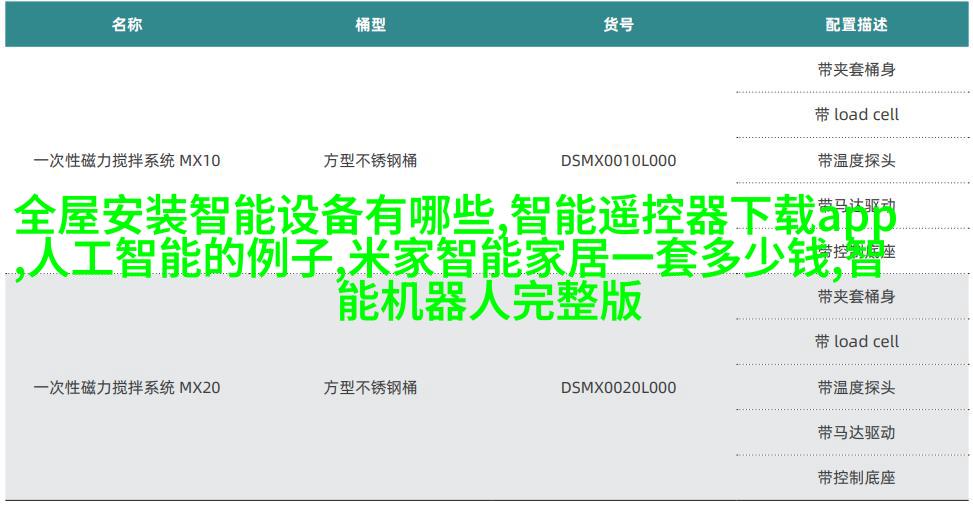Select 带夹套桶身 in the MX20 group
Image resolution: width=973 pixels, height=505 pixels.
point(856,297)
